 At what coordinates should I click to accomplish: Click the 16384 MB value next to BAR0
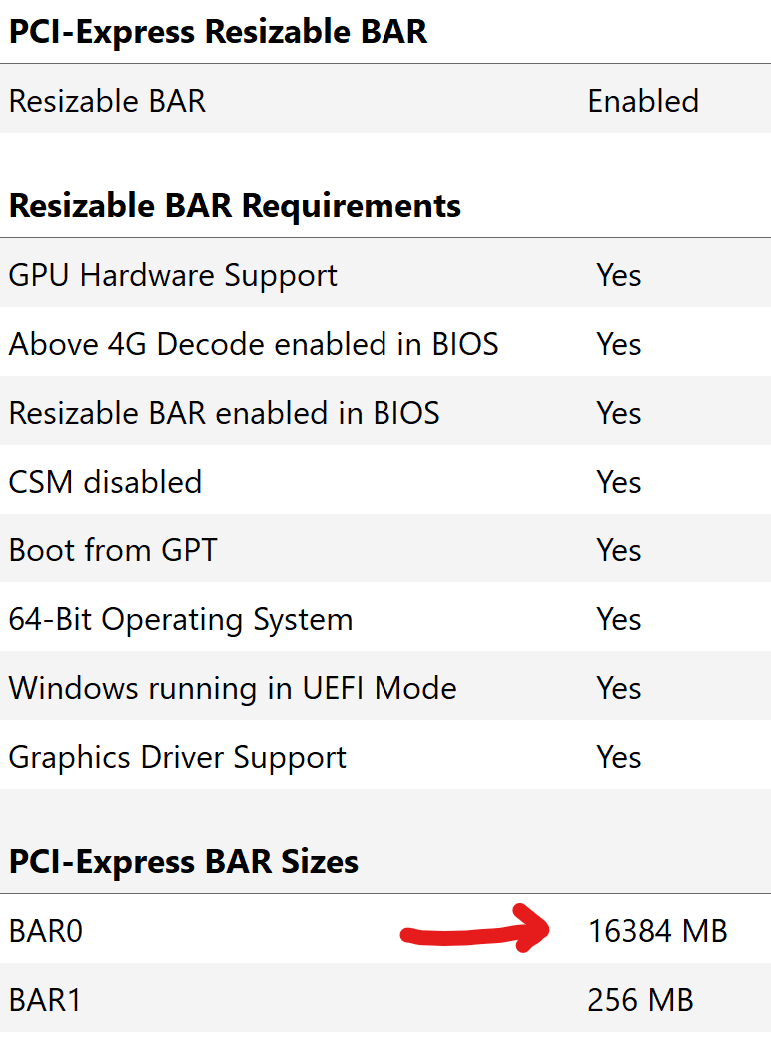point(660,930)
